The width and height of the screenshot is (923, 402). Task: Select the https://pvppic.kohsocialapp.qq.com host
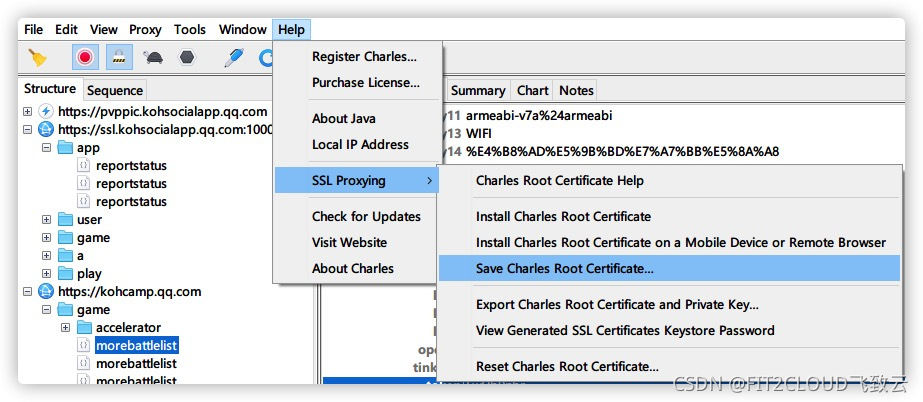(x=162, y=111)
